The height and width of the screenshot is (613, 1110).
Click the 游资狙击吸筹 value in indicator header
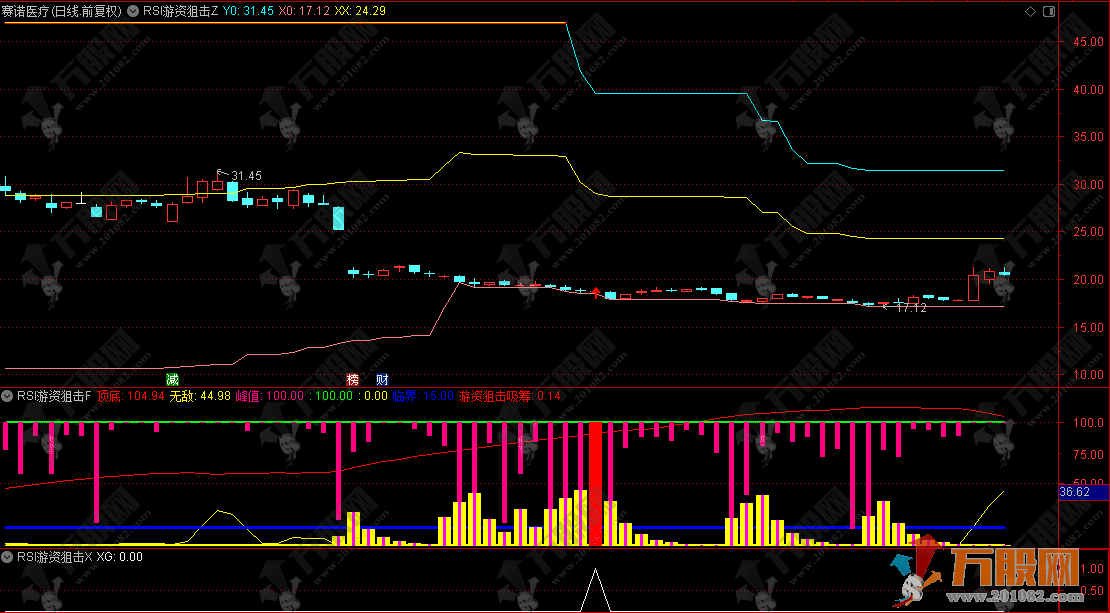point(510,396)
